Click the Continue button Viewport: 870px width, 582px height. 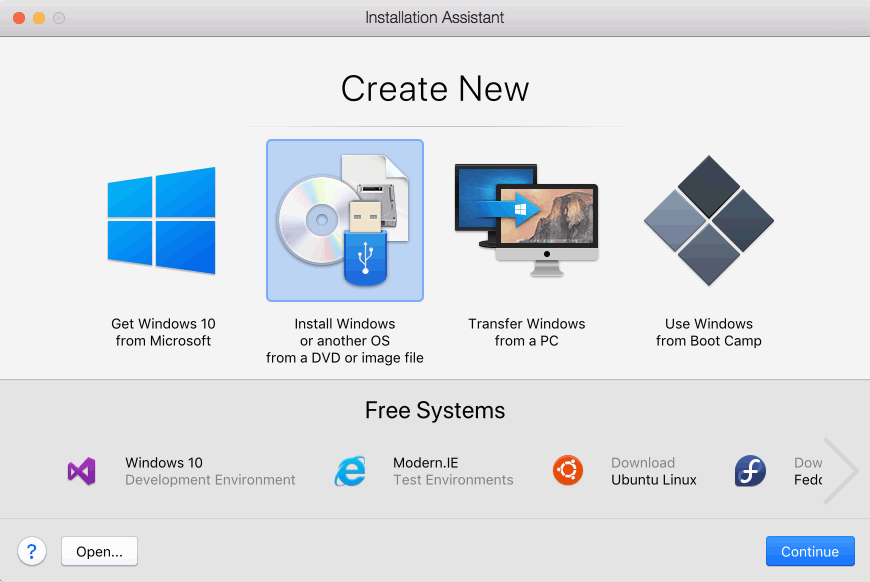[x=810, y=551]
